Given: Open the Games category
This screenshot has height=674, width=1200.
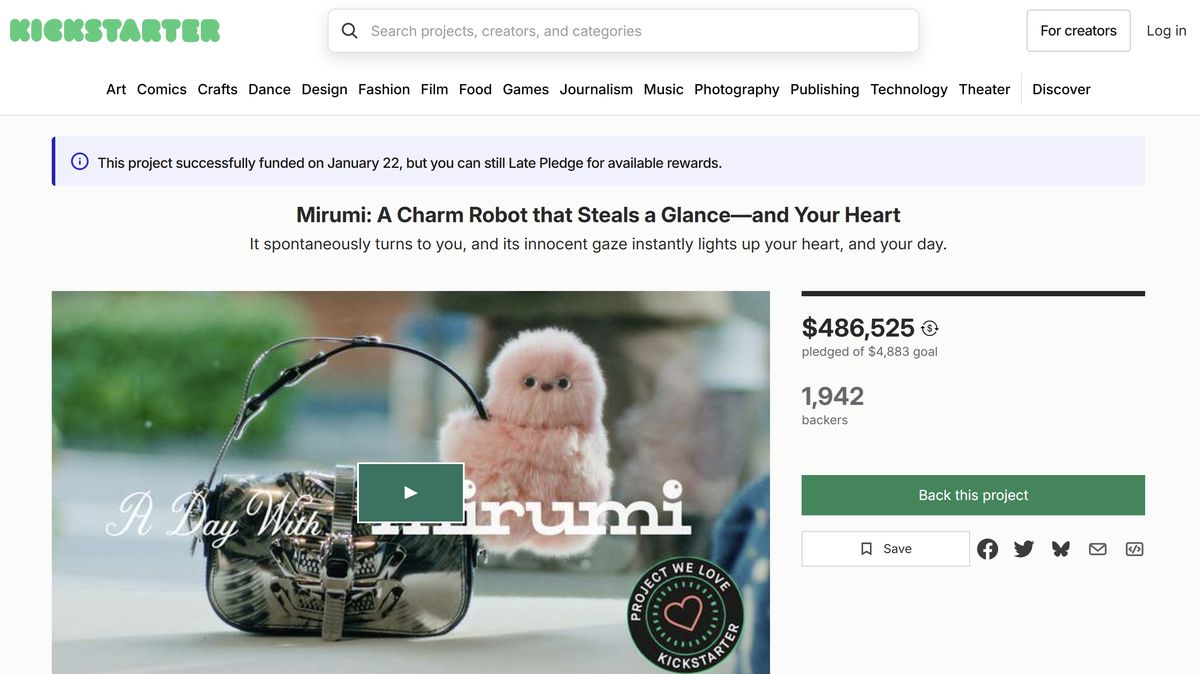Looking at the screenshot, I should click(x=526, y=89).
